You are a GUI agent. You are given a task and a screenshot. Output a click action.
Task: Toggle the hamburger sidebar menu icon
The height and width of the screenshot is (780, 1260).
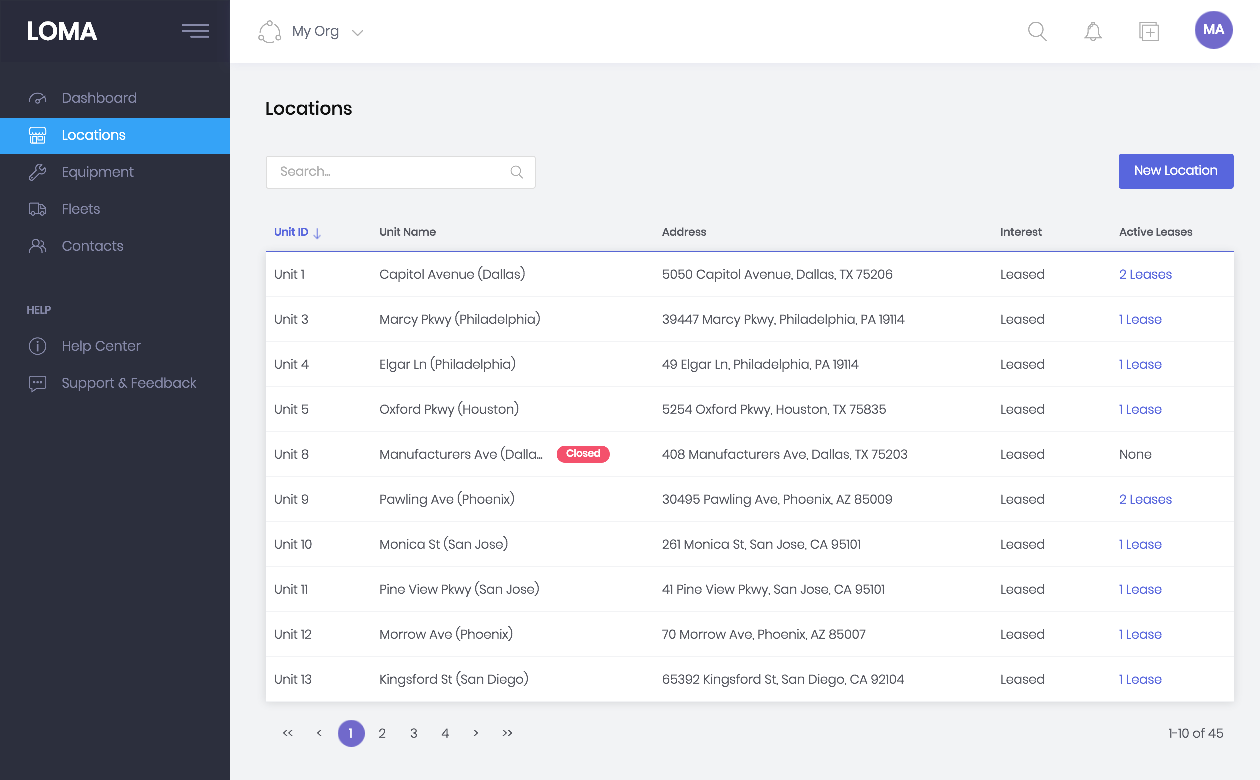(195, 31)
